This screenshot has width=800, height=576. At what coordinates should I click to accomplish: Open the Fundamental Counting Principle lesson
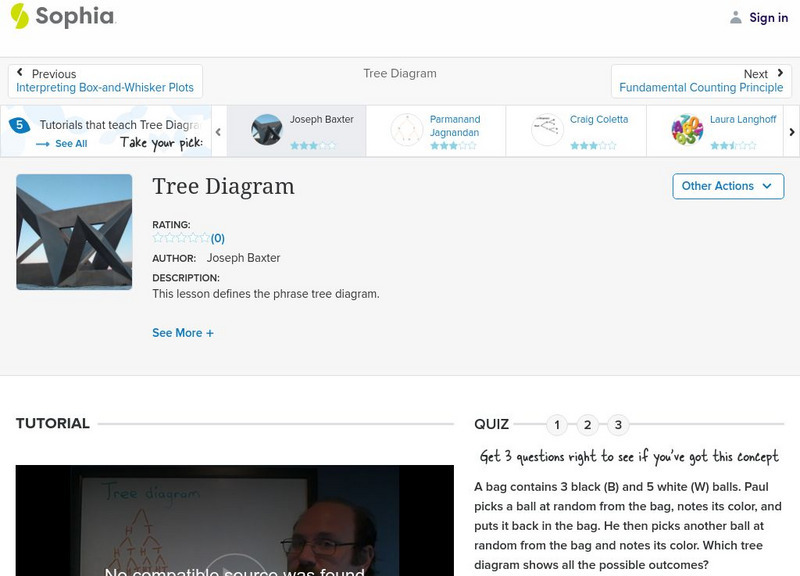(703, 87)
